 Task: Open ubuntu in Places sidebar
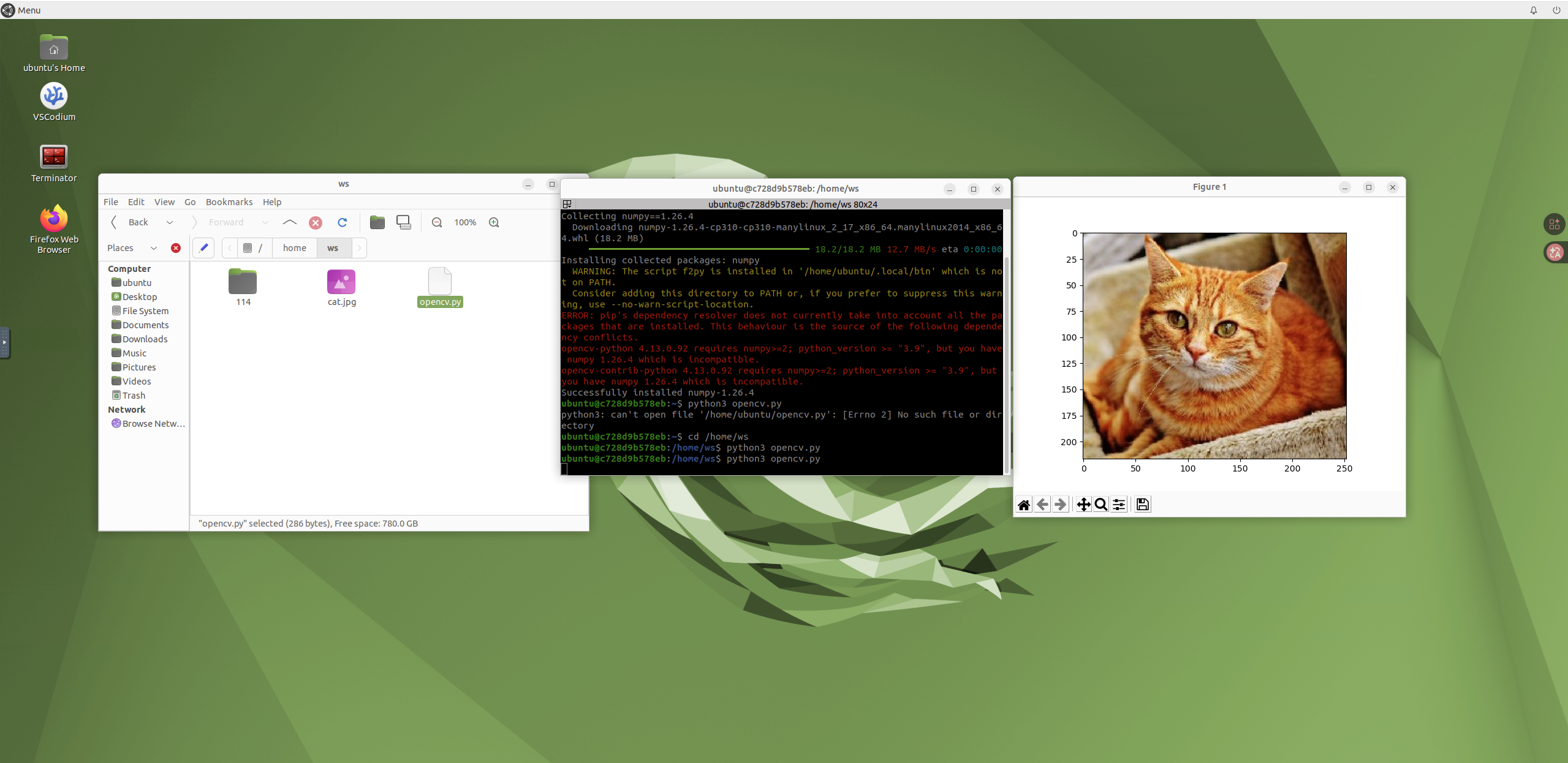coord(137,283)
